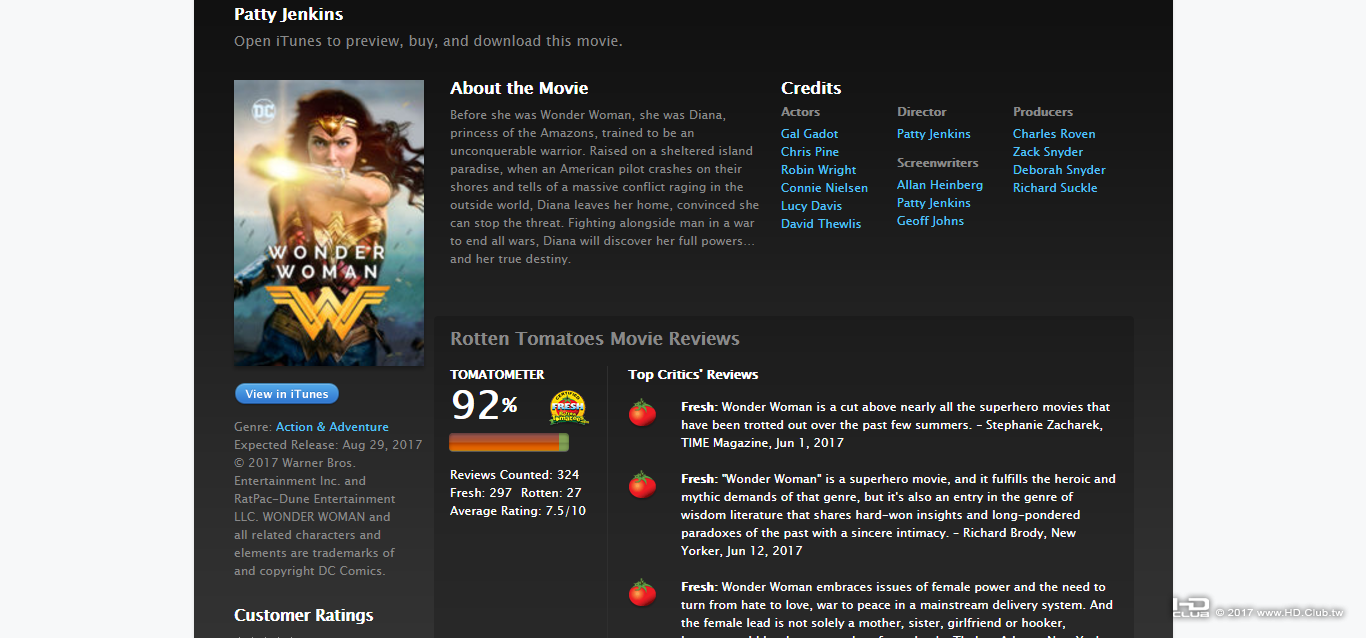Click the Patty Jenkins heading at top
The width and height of the screenshot is (1366, 638).
click(x=288, y=14)
